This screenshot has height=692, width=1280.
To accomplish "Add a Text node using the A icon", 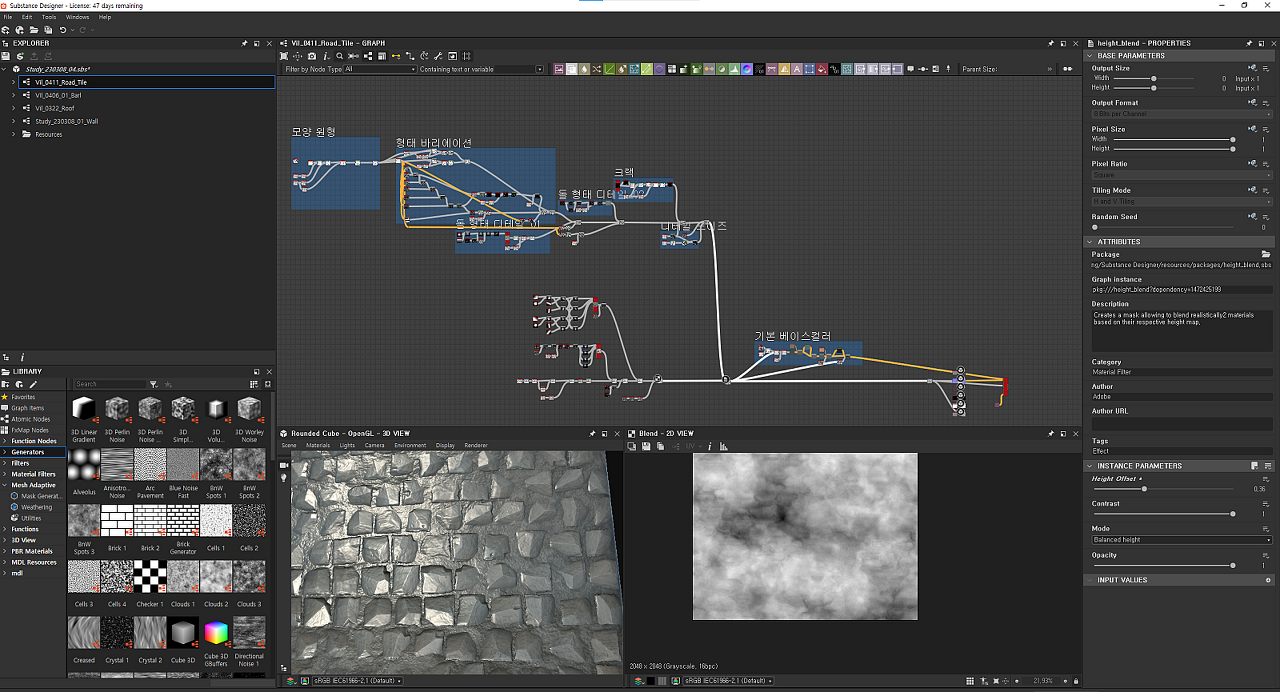I will (x=796, y=69).
